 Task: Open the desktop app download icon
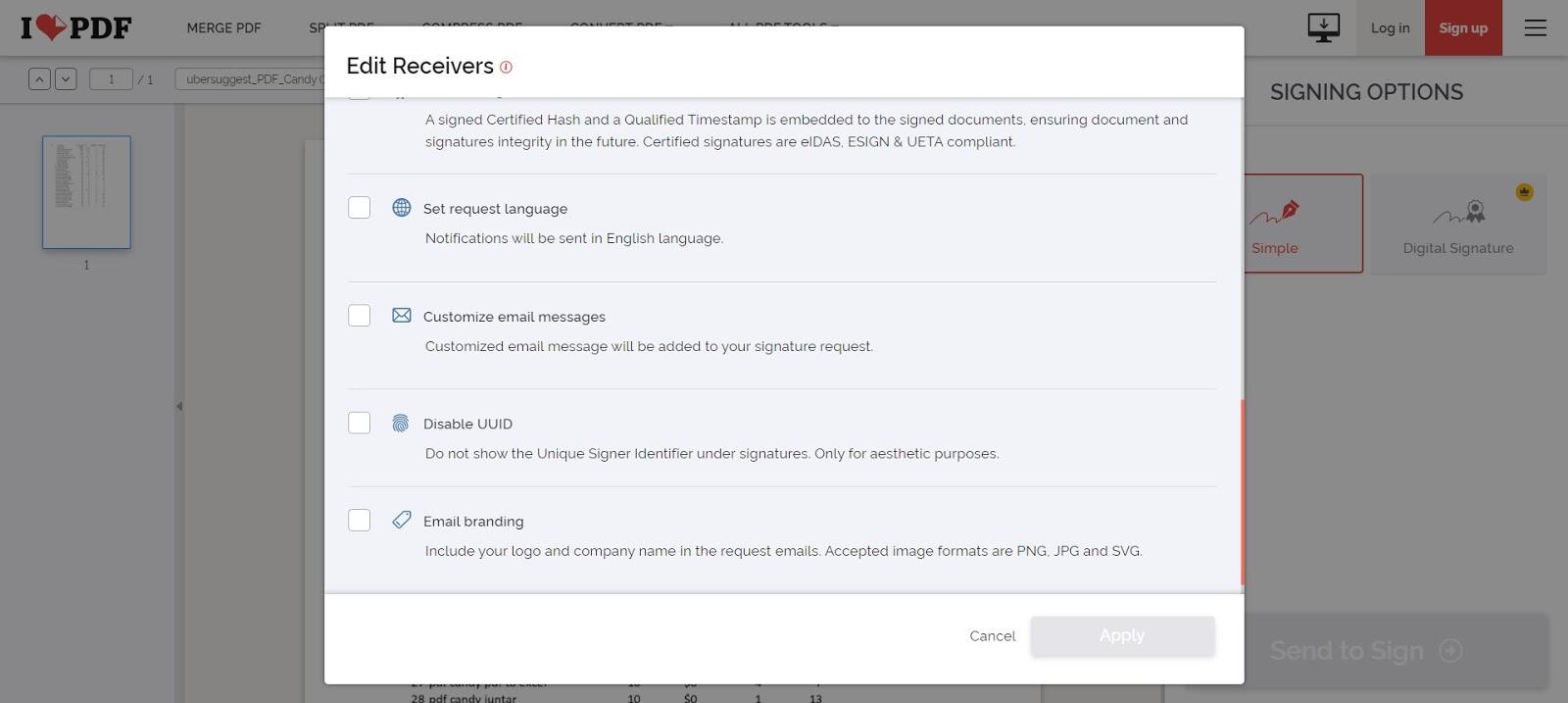pyautogui.click(x=1323, y=27)
